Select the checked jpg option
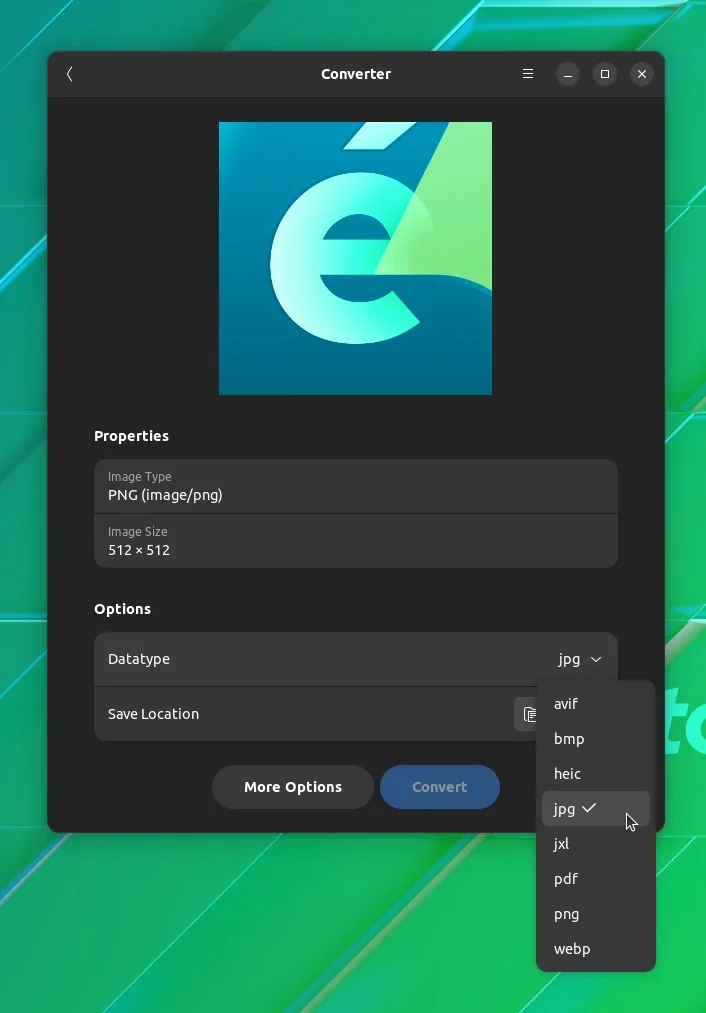Screen dimensions: 706x1013 (596, 808)
